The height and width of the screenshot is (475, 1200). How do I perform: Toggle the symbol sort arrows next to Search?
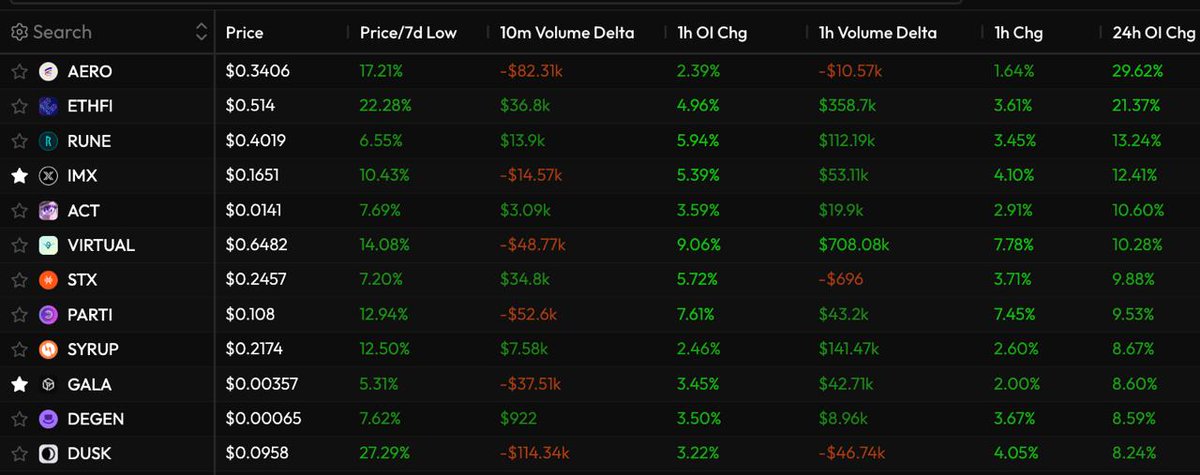pyautogui.click(x=202, y=32)
